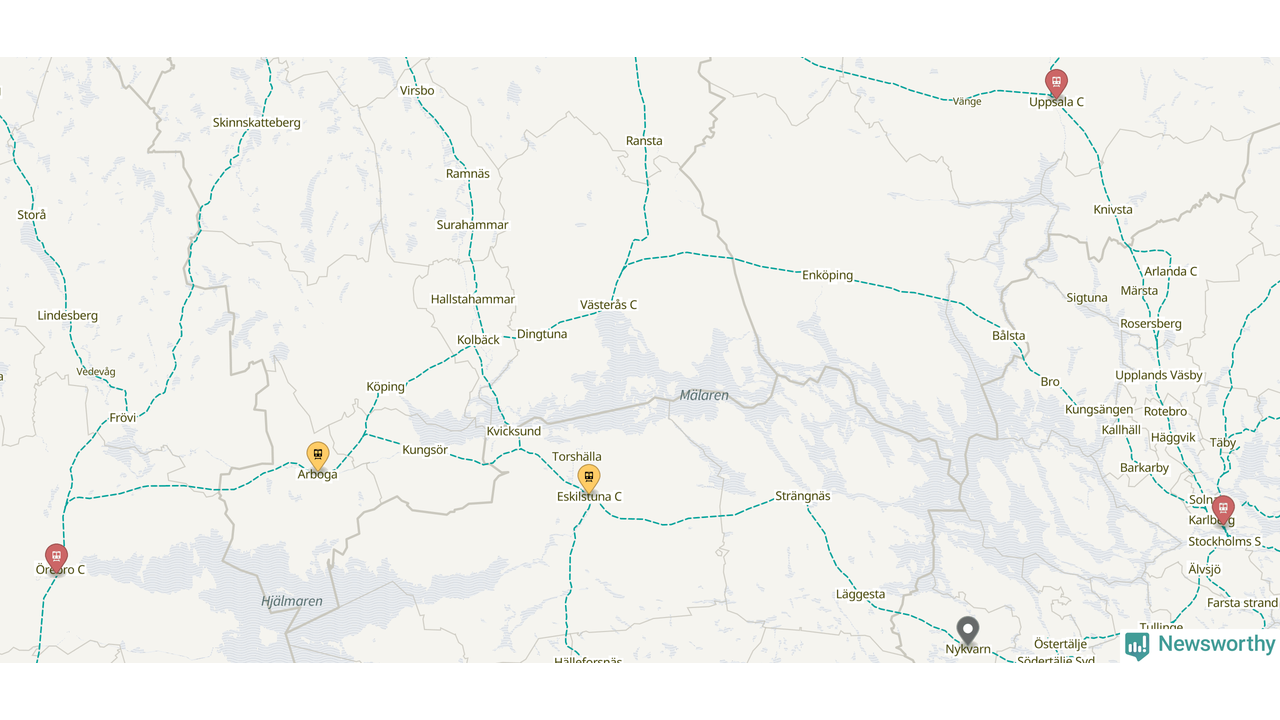Click the Västerås C station label

point(608,305)
